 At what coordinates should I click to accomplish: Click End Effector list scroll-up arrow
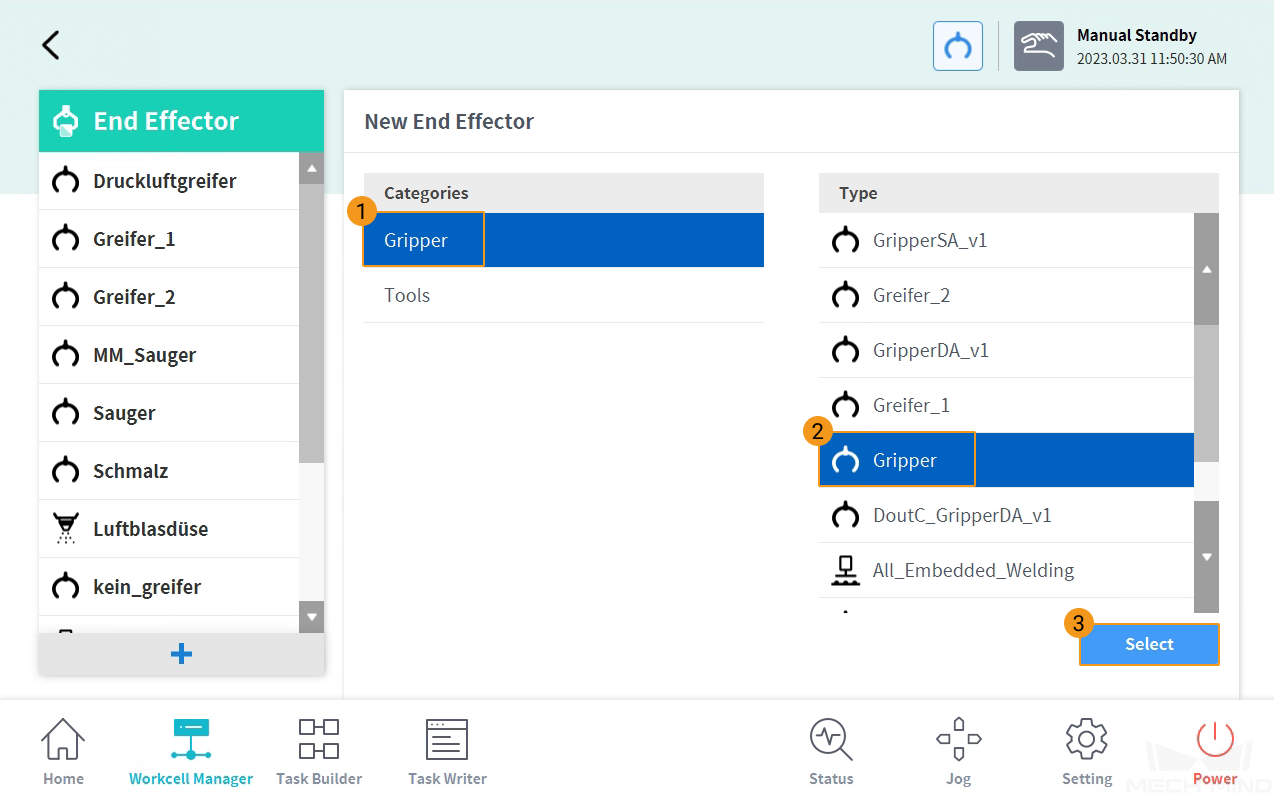pyautogui.click(x=312, y=168)
